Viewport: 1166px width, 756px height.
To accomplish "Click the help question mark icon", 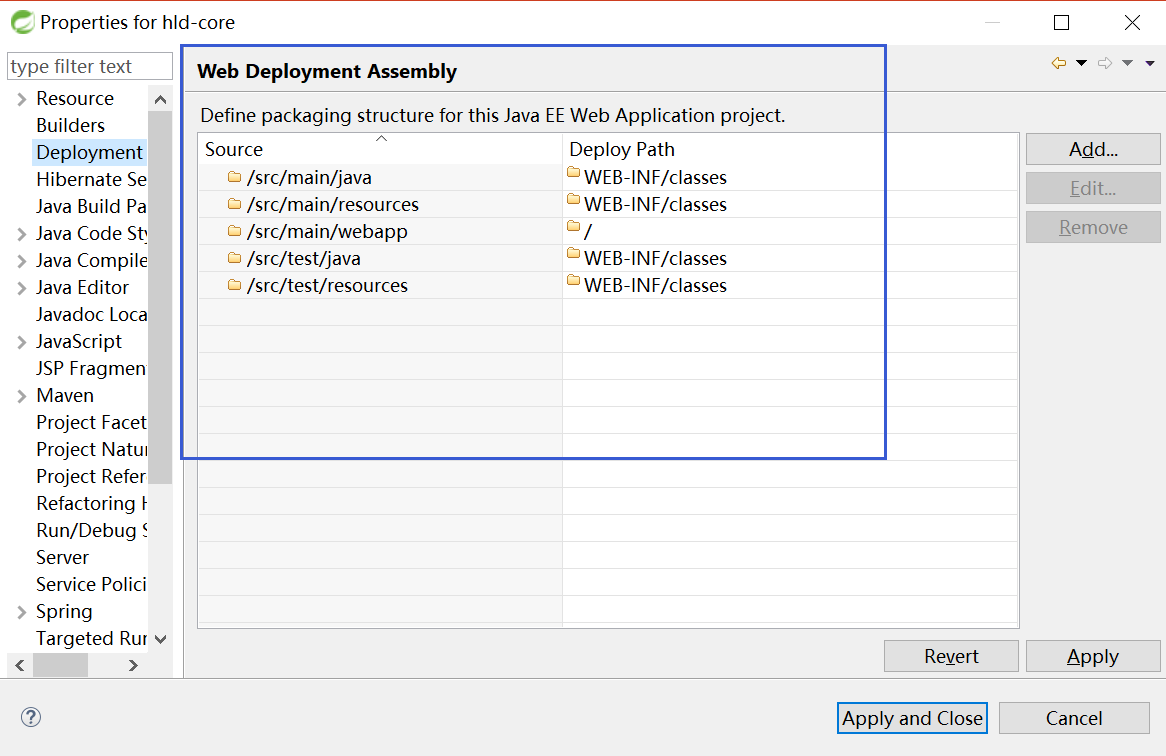I will (31, 717).
